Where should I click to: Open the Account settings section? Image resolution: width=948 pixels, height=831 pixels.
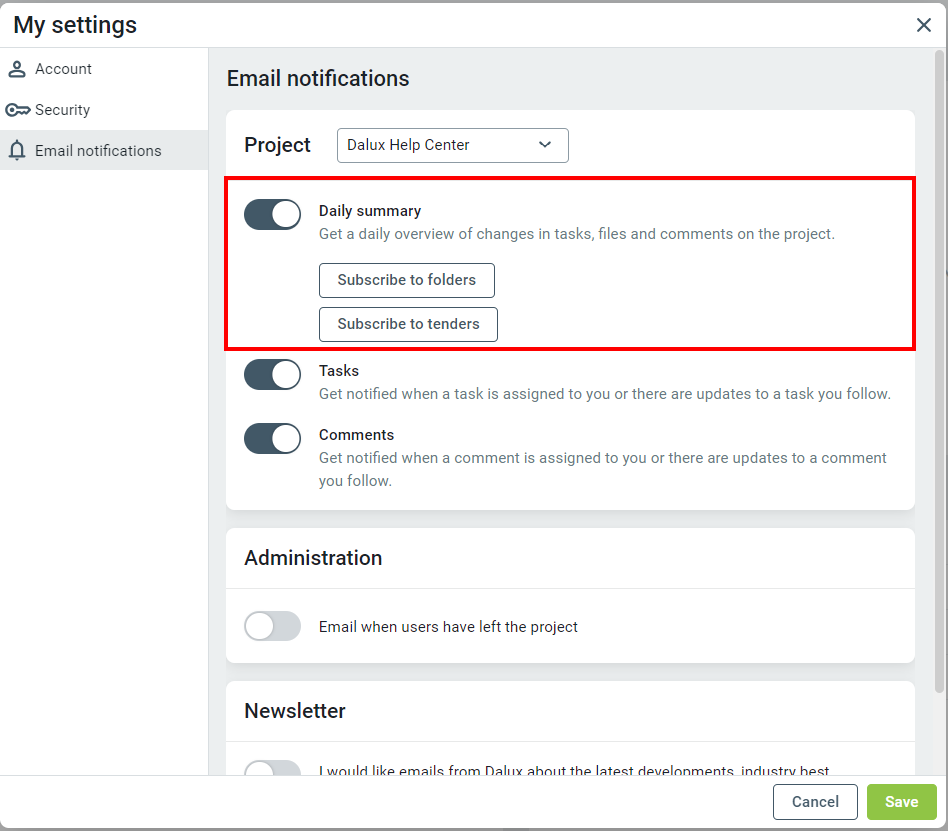pos(63,69)
